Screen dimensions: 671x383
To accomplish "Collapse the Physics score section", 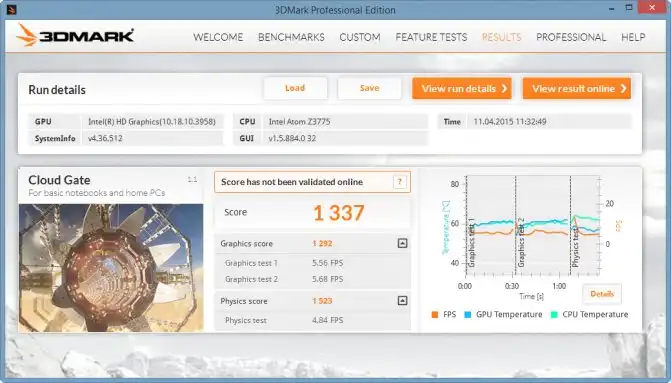I will pos(402,300).
